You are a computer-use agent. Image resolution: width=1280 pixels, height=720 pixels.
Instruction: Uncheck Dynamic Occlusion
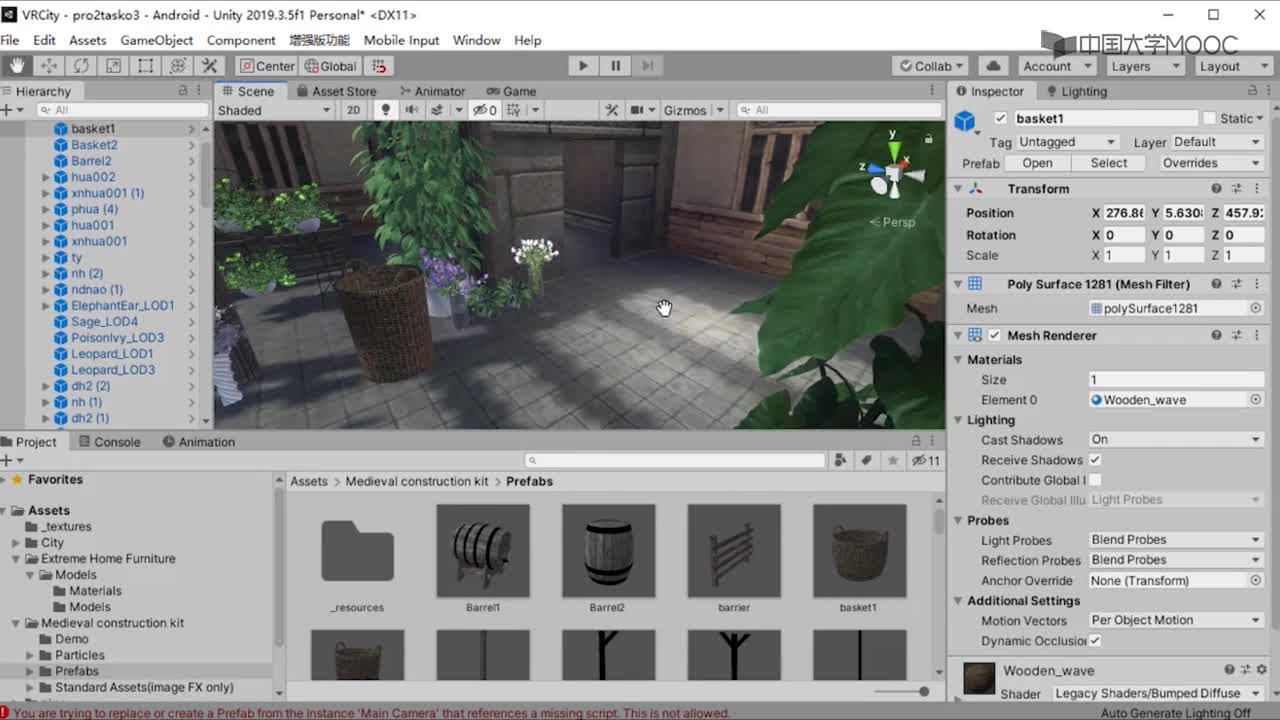(x=1095, y=640)
